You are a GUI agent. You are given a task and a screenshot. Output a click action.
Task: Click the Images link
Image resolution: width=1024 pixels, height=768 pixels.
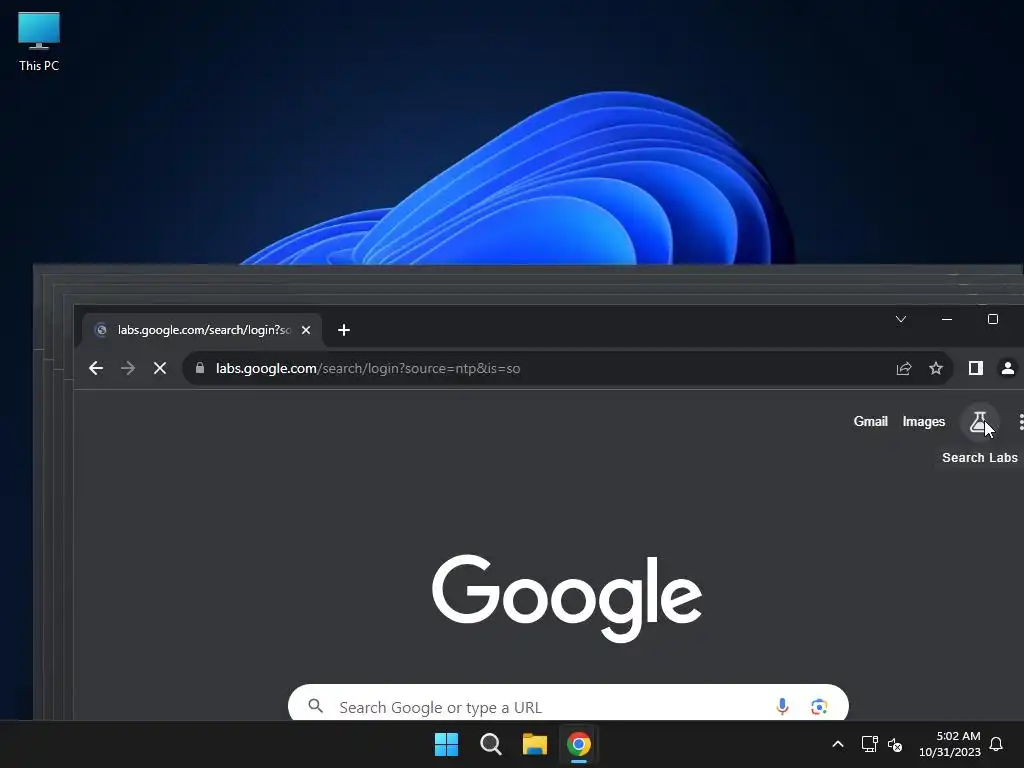pyautogui.click(x=923, y=422)
